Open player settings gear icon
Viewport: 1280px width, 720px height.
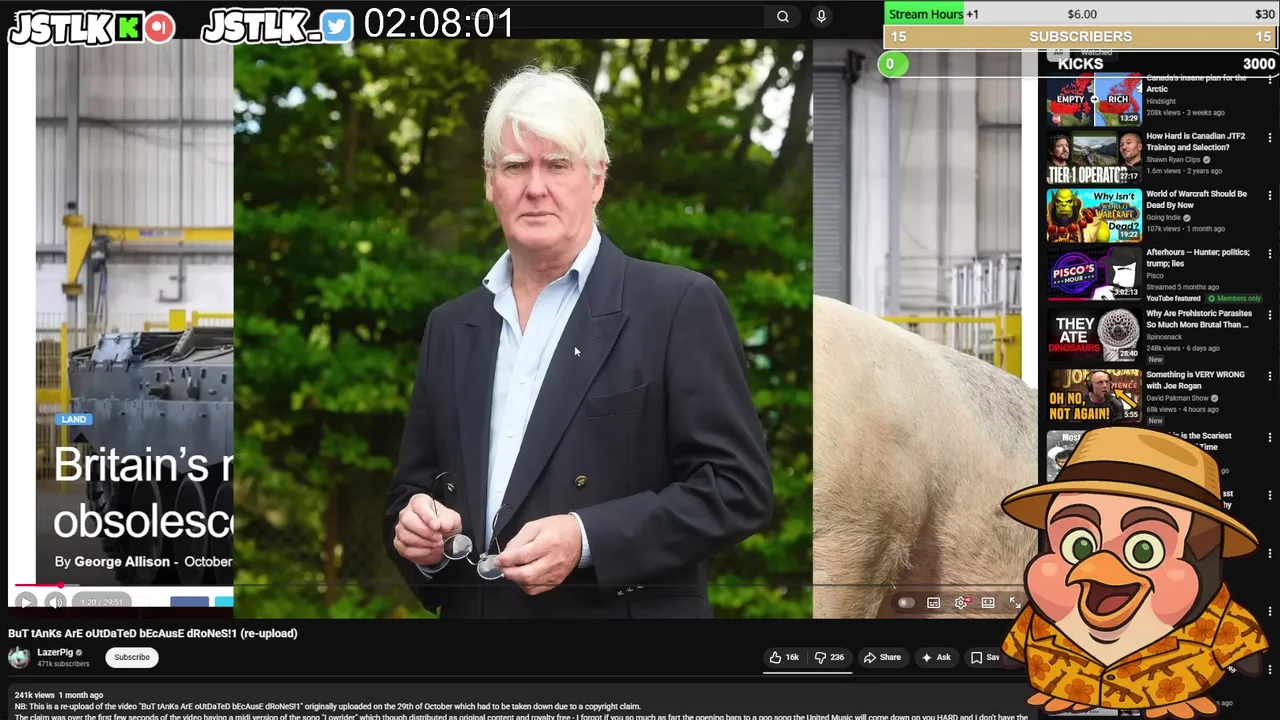(961, 603)
